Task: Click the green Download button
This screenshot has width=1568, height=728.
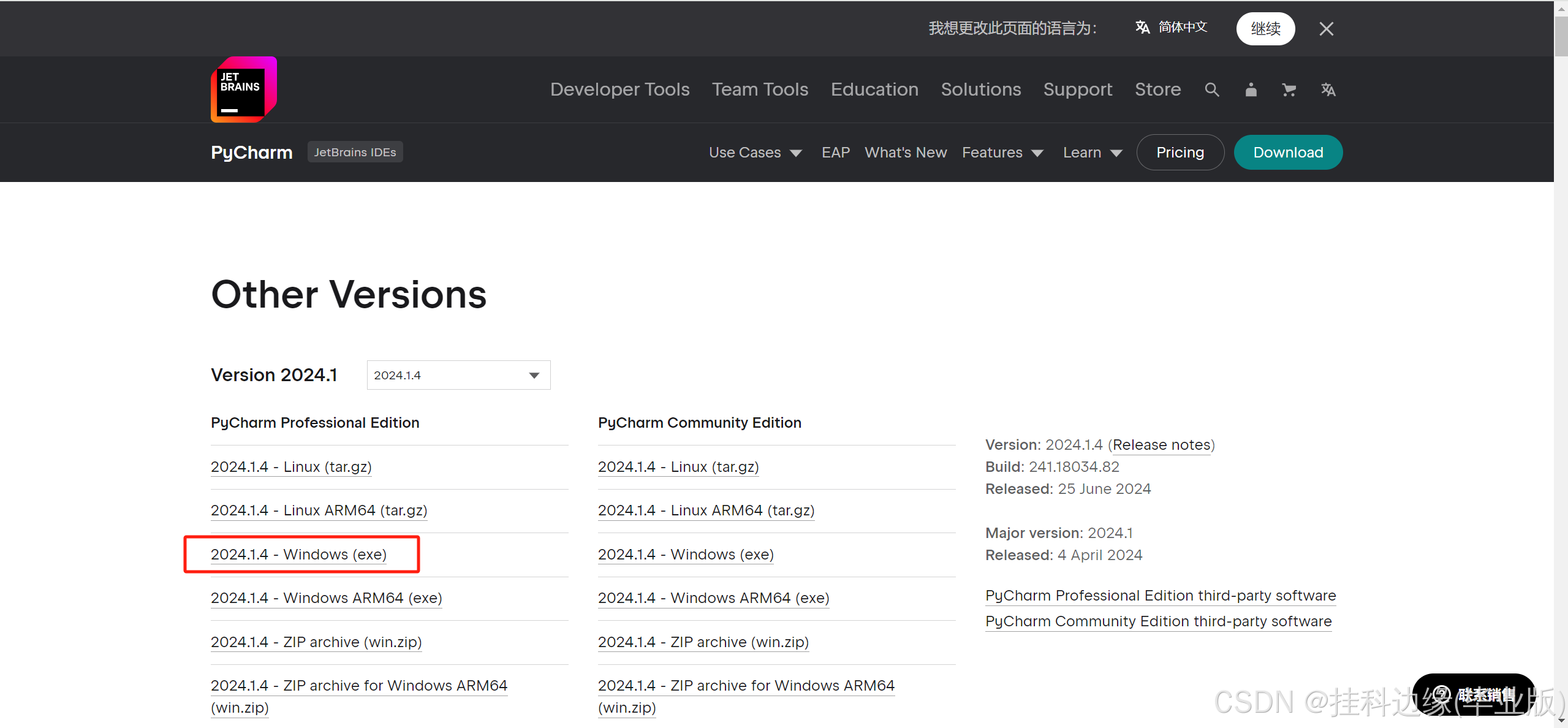Action: click(1288, 152)
